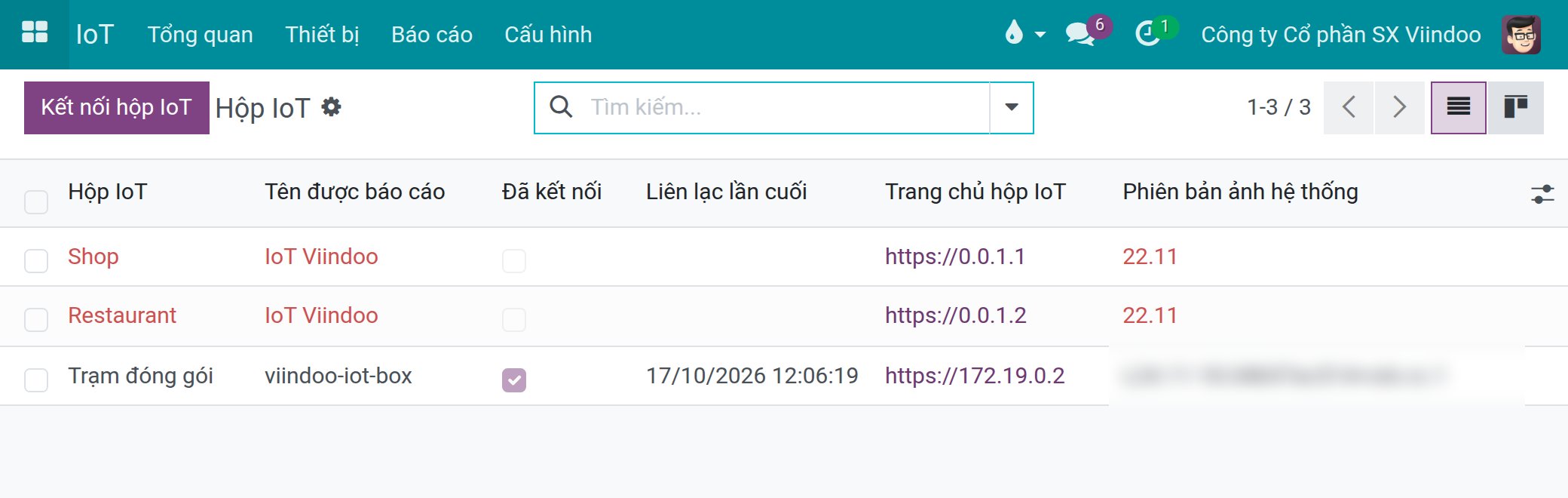1568x498 pixels.
Task: Sort by Liên lạc lần cuối column
Action: pyautogui.click(x=727, y=192)
